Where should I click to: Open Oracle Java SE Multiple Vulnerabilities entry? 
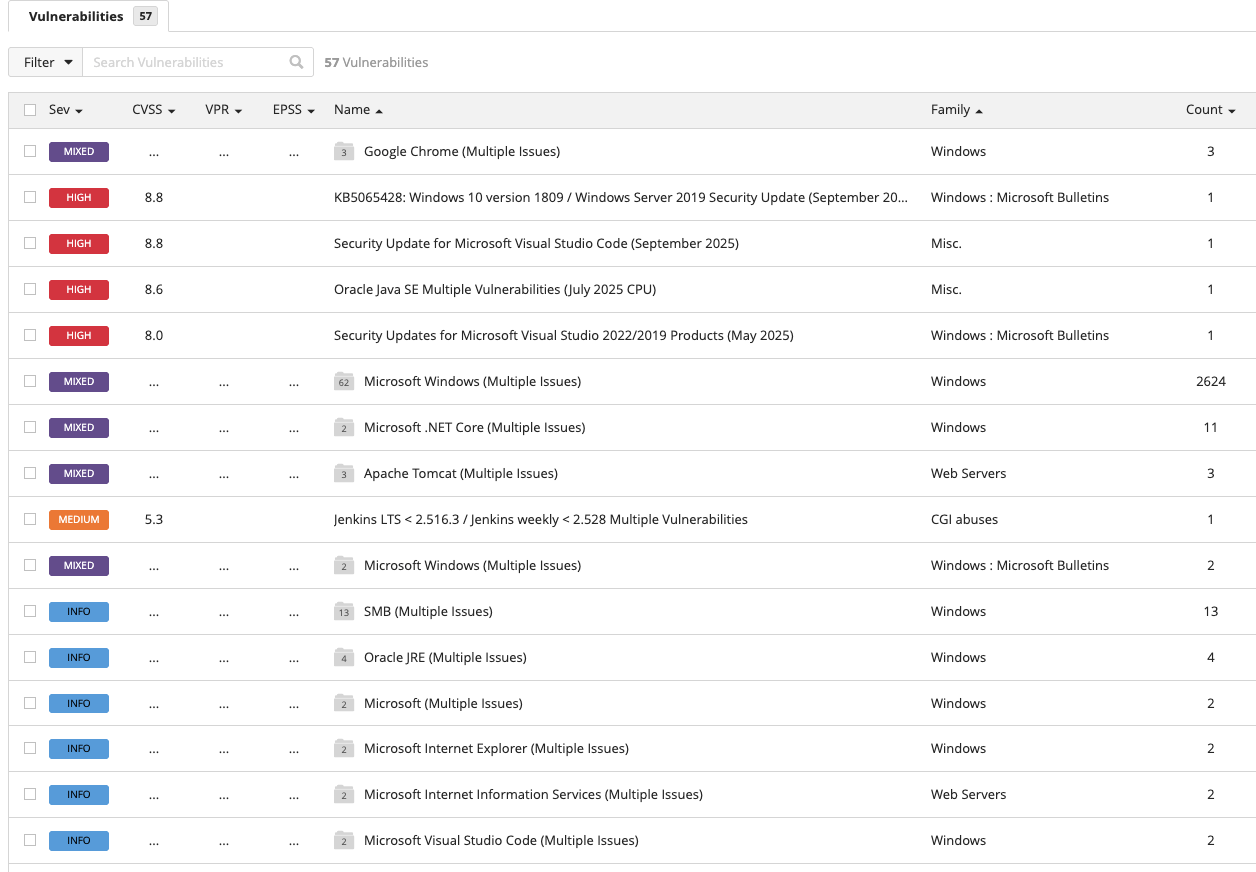(494, 290)
